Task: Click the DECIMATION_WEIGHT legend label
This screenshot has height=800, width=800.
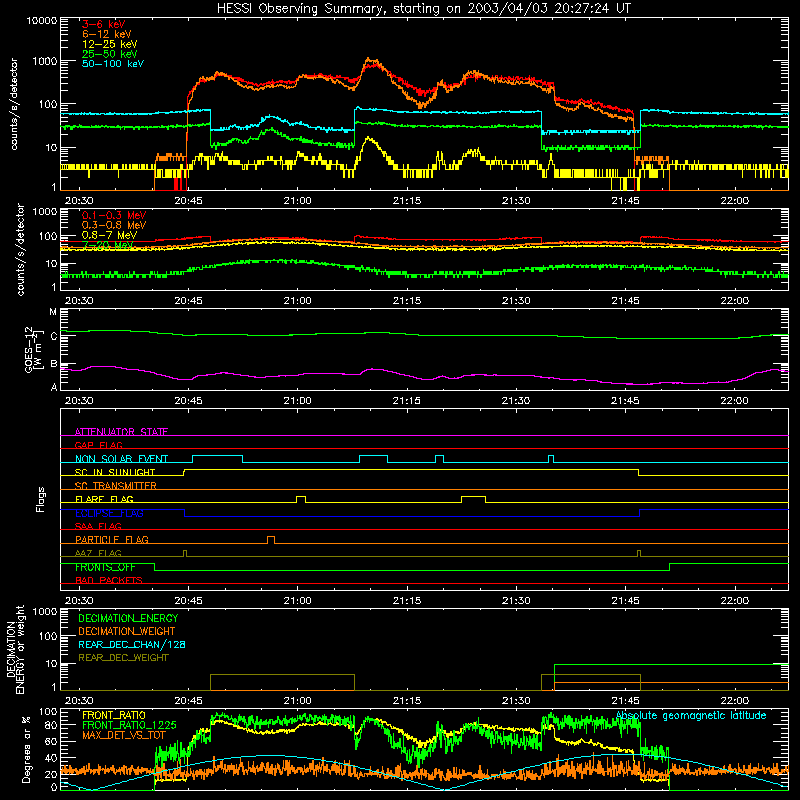Action: point(127,631)
